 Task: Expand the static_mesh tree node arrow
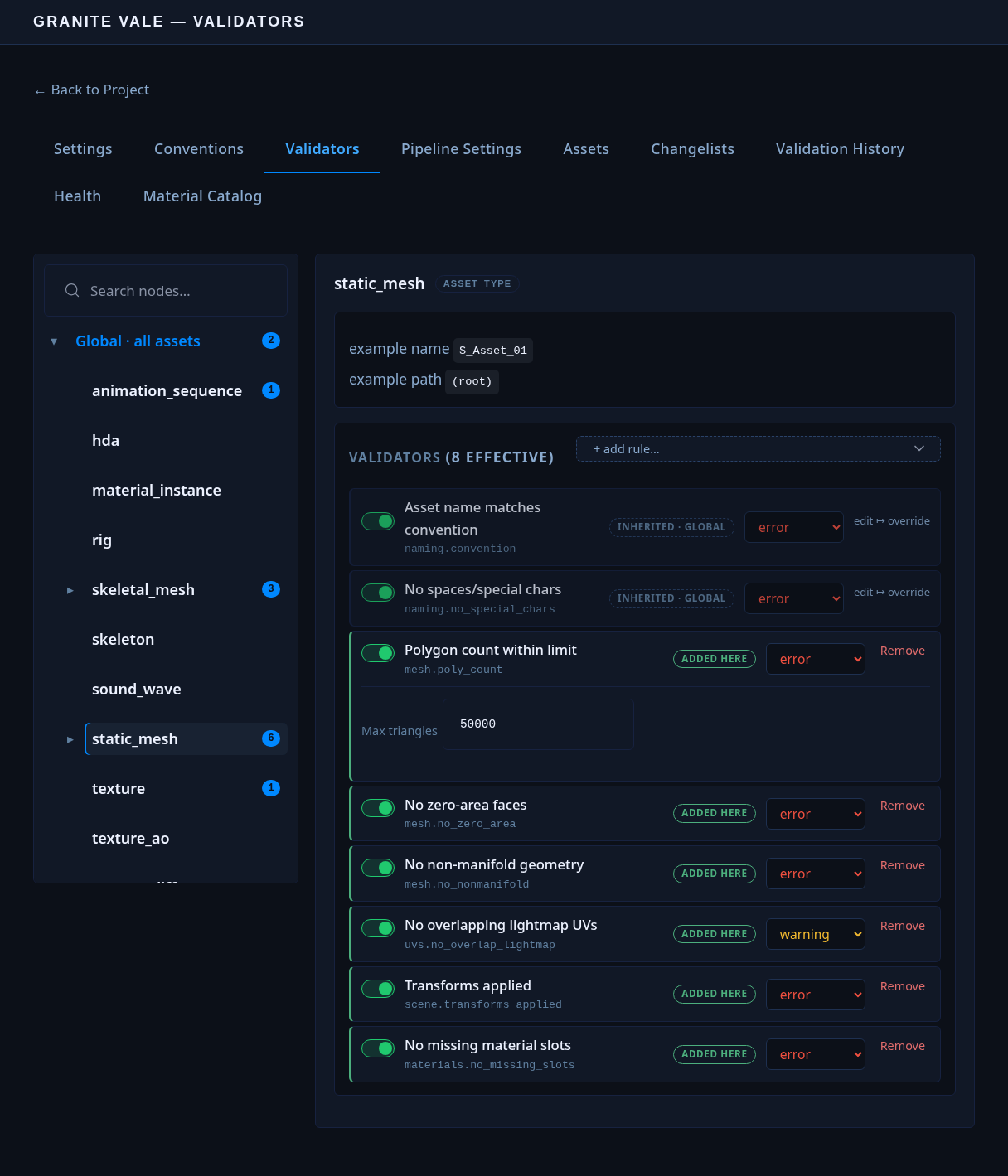[x=70, y=739]
